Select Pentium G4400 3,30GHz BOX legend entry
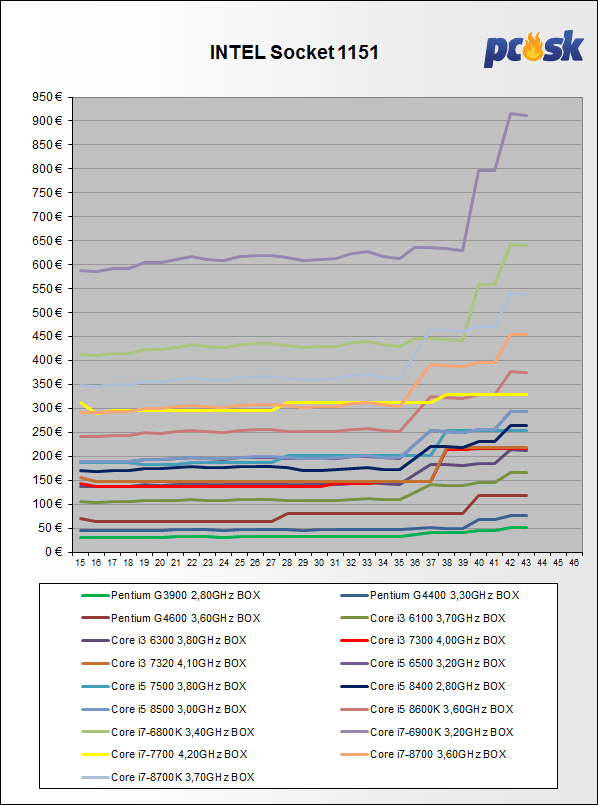 [430, 596]
